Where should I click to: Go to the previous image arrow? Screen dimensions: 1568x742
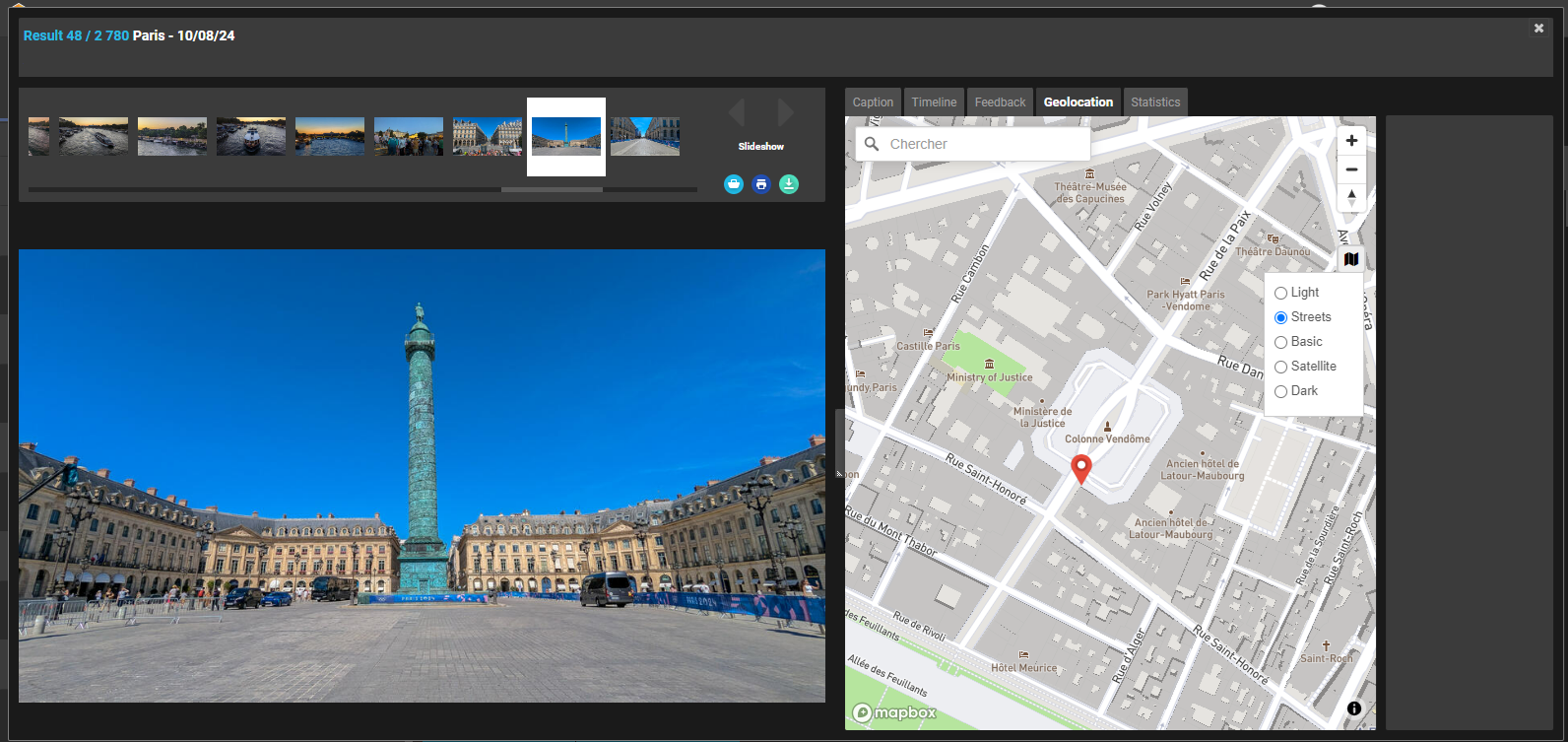click(737, 113)
